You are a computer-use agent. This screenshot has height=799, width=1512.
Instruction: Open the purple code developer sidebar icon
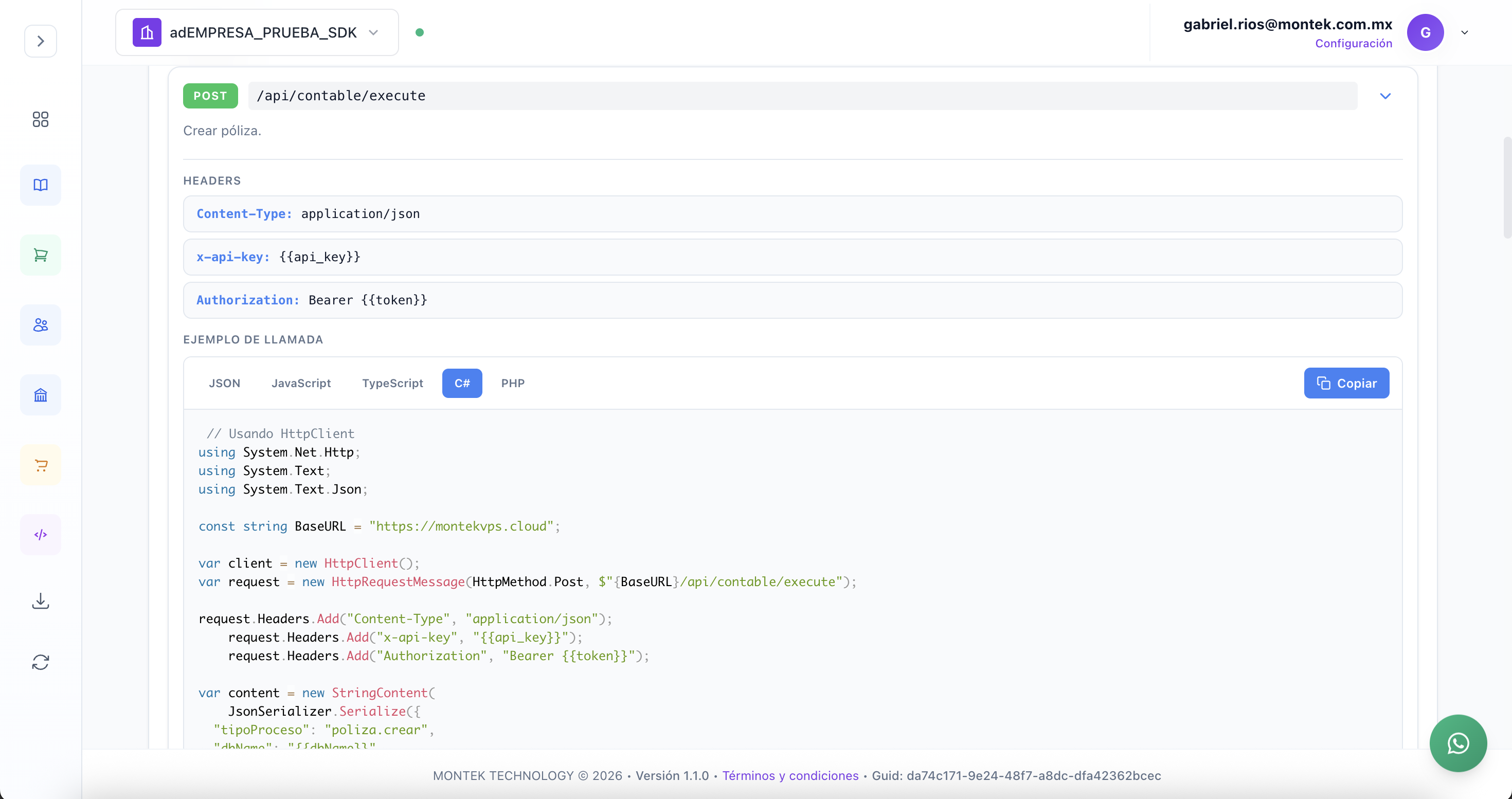pos(41,535)
